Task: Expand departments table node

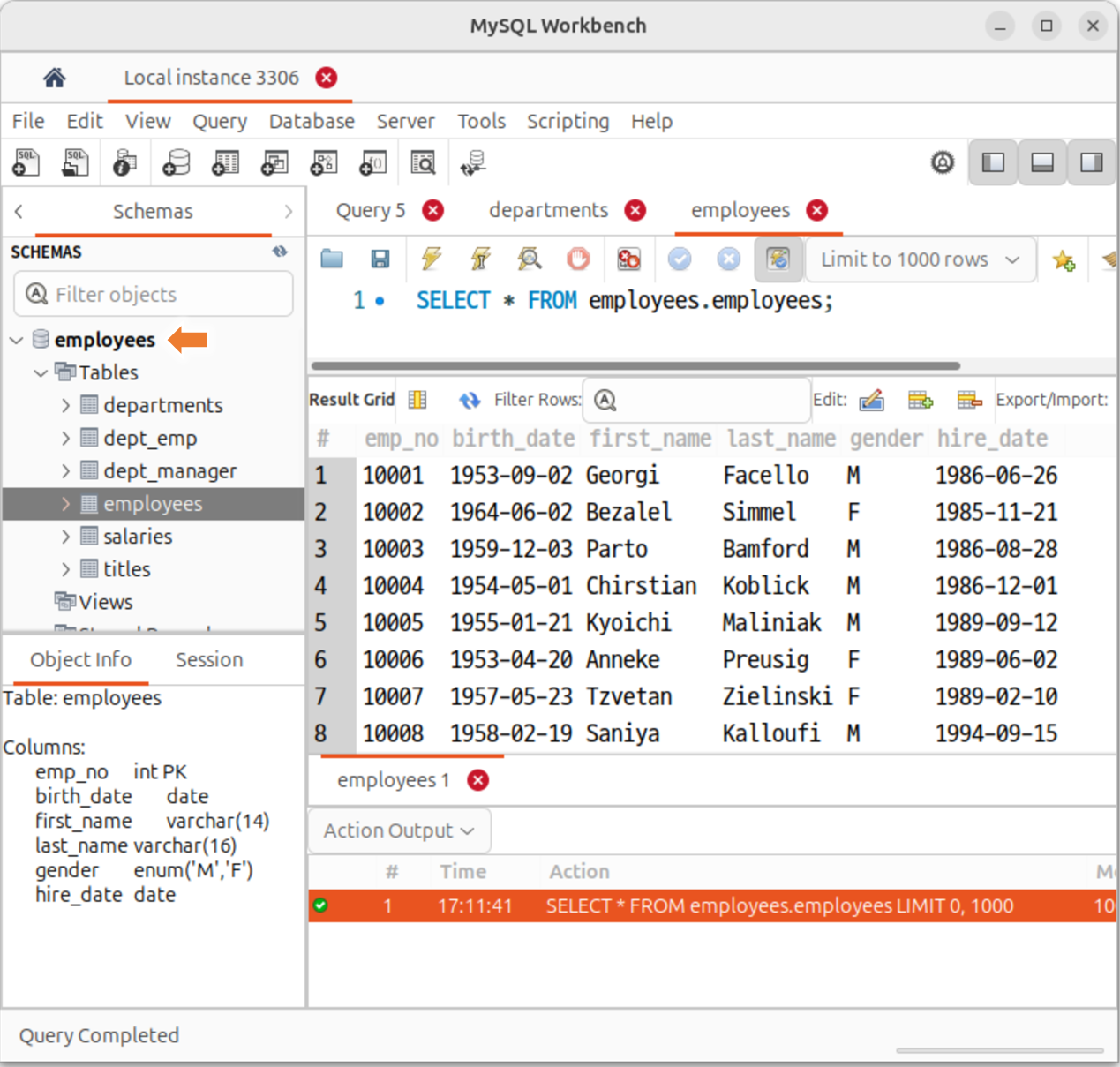Action: 65,405
